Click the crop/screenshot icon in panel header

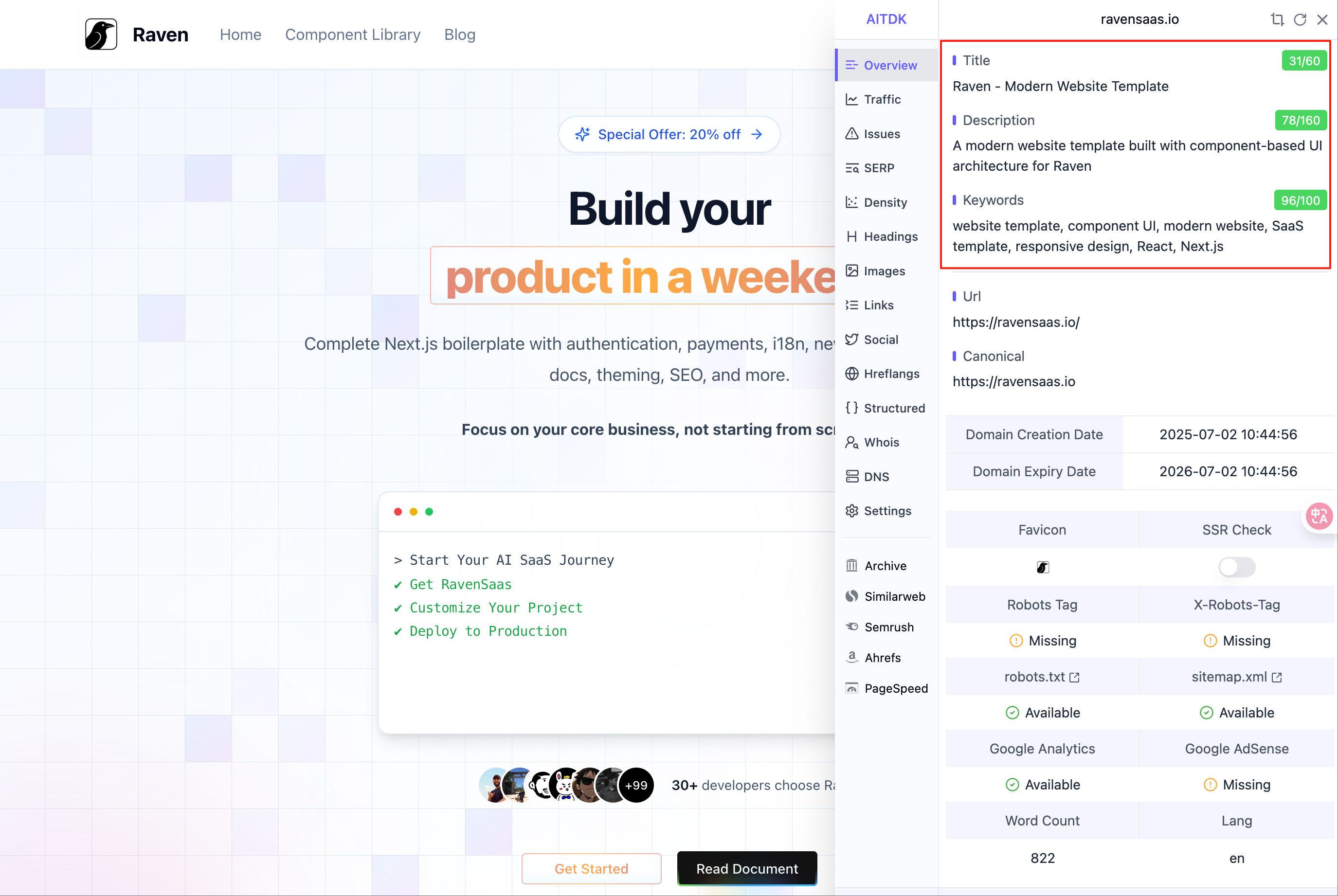click(1277, 19)
